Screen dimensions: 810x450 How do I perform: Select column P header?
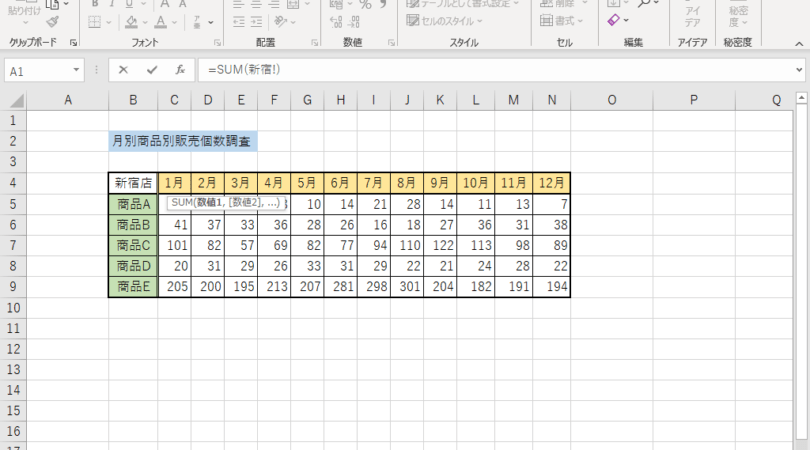click(694, 100)
